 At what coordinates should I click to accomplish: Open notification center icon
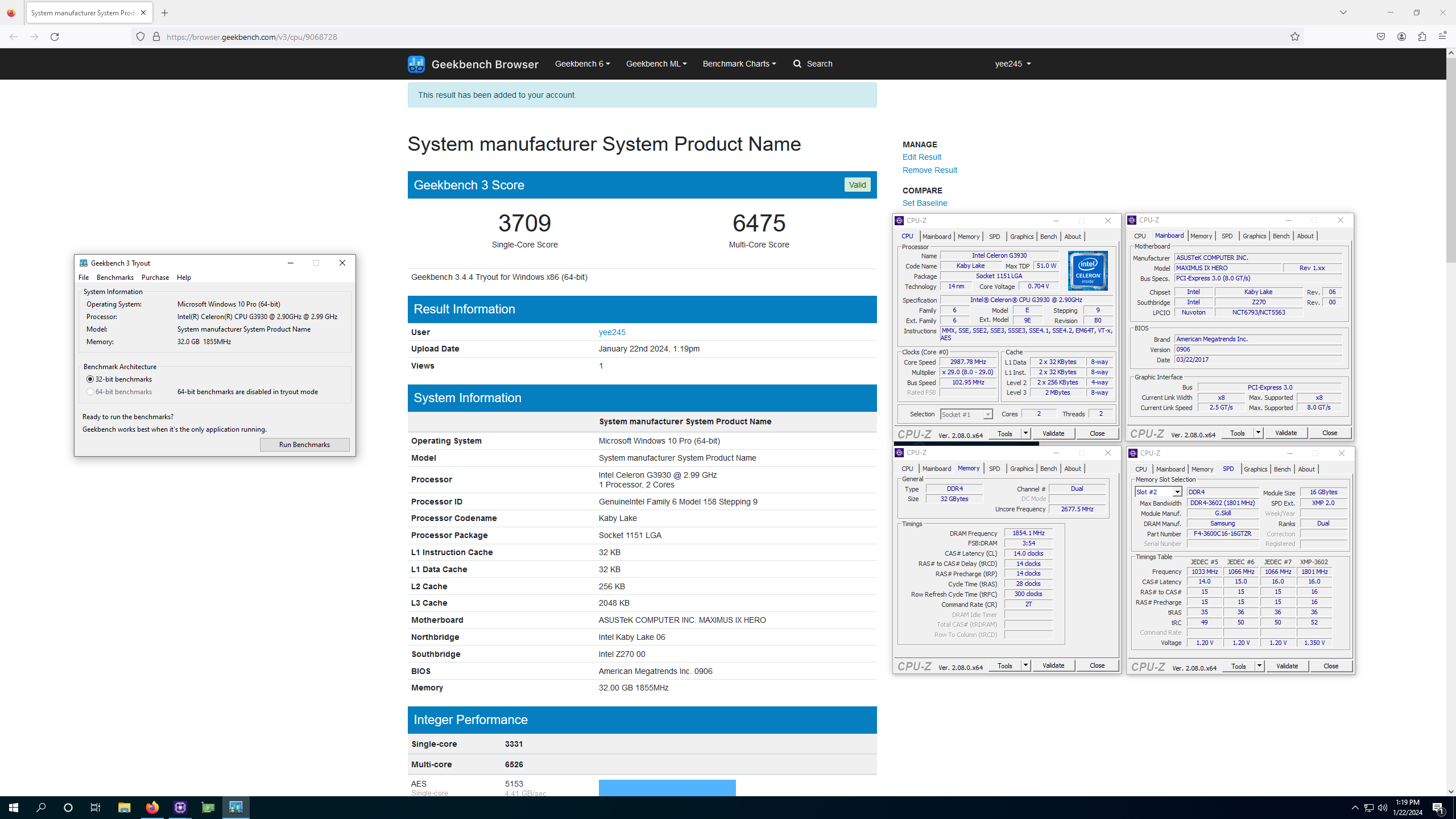click(x=1438, y=808)
